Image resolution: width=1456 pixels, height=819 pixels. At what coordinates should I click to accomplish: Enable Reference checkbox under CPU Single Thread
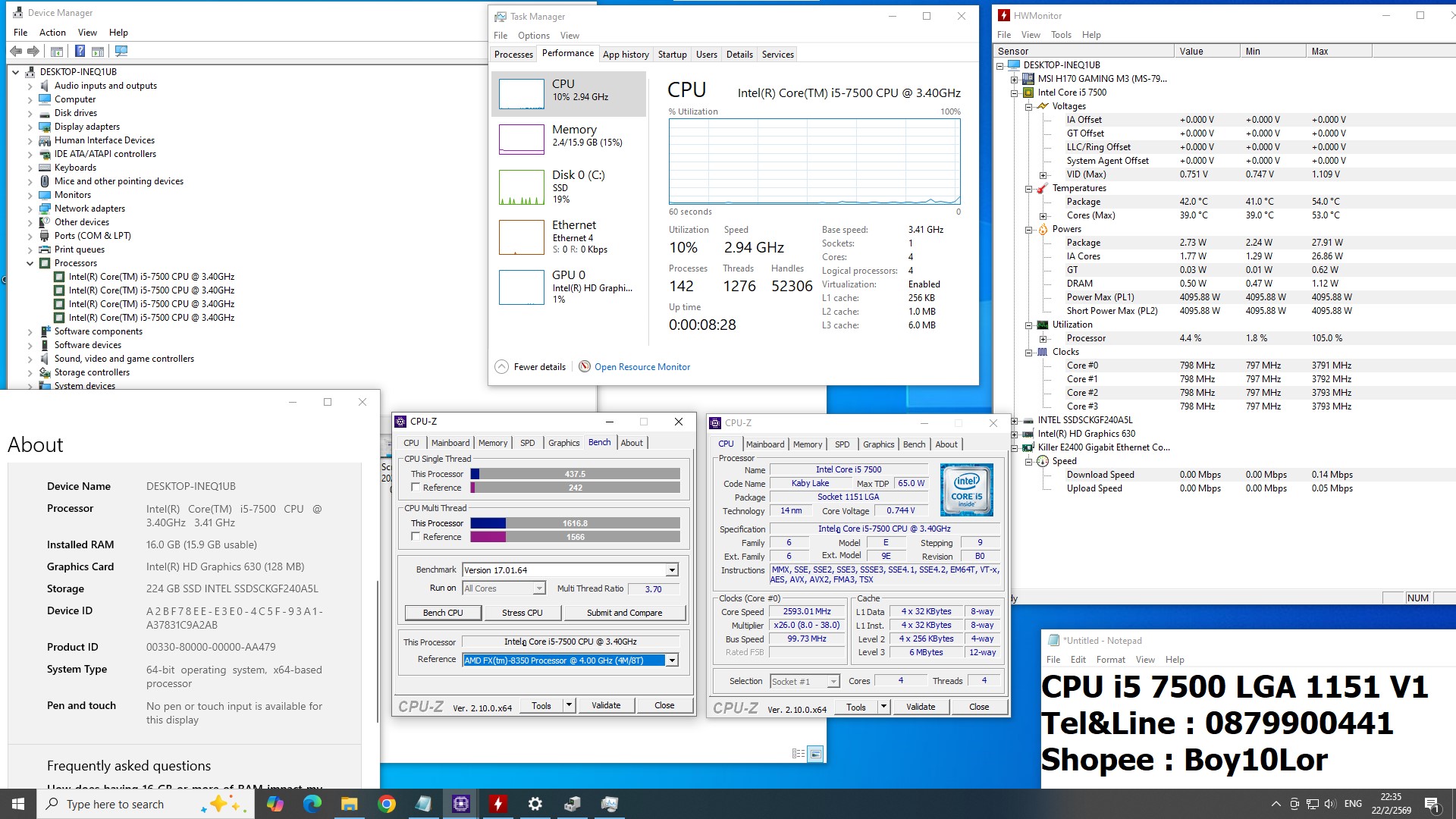416,488
